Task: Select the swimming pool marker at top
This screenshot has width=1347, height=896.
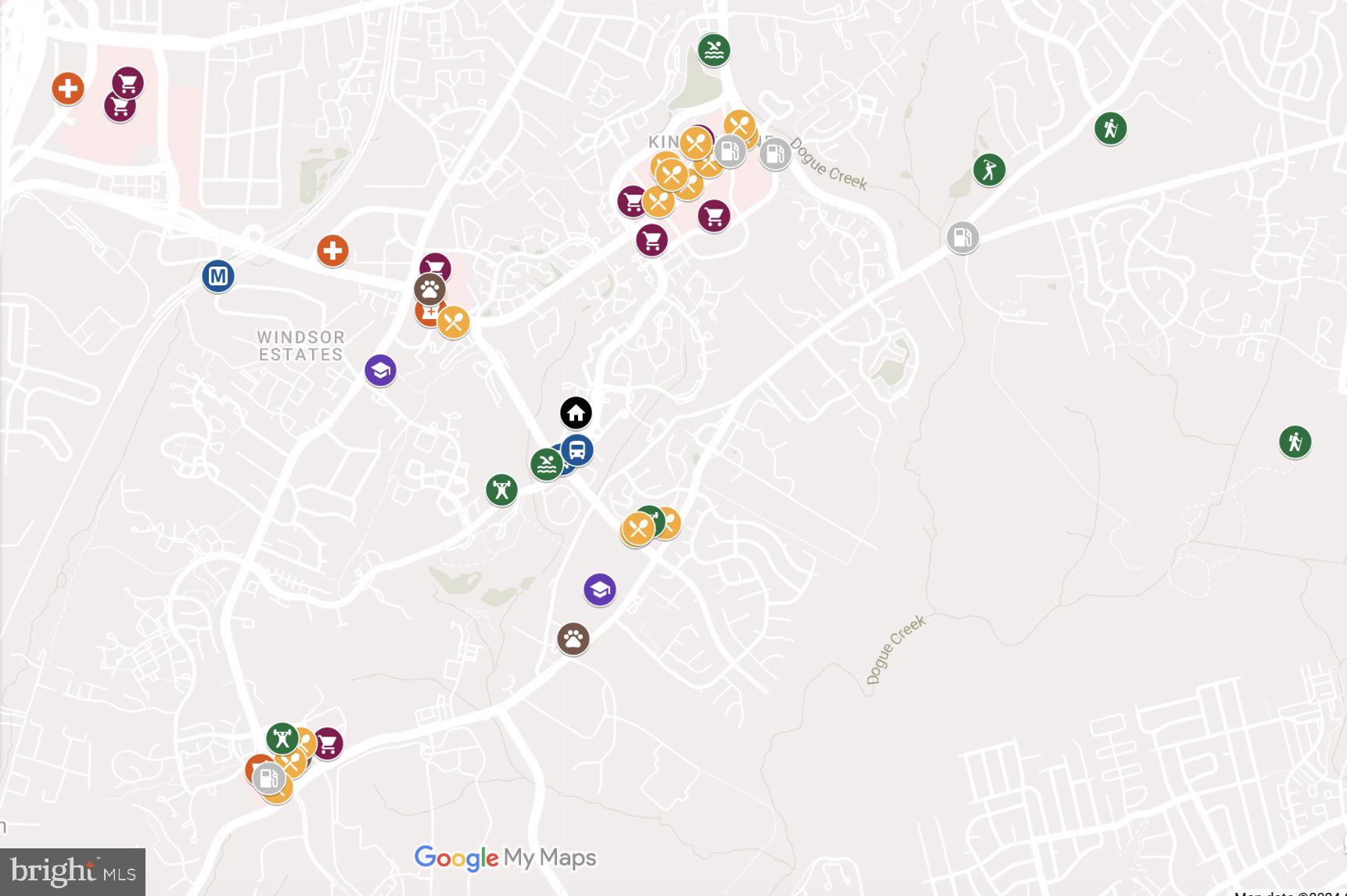Action: (713, 50)
